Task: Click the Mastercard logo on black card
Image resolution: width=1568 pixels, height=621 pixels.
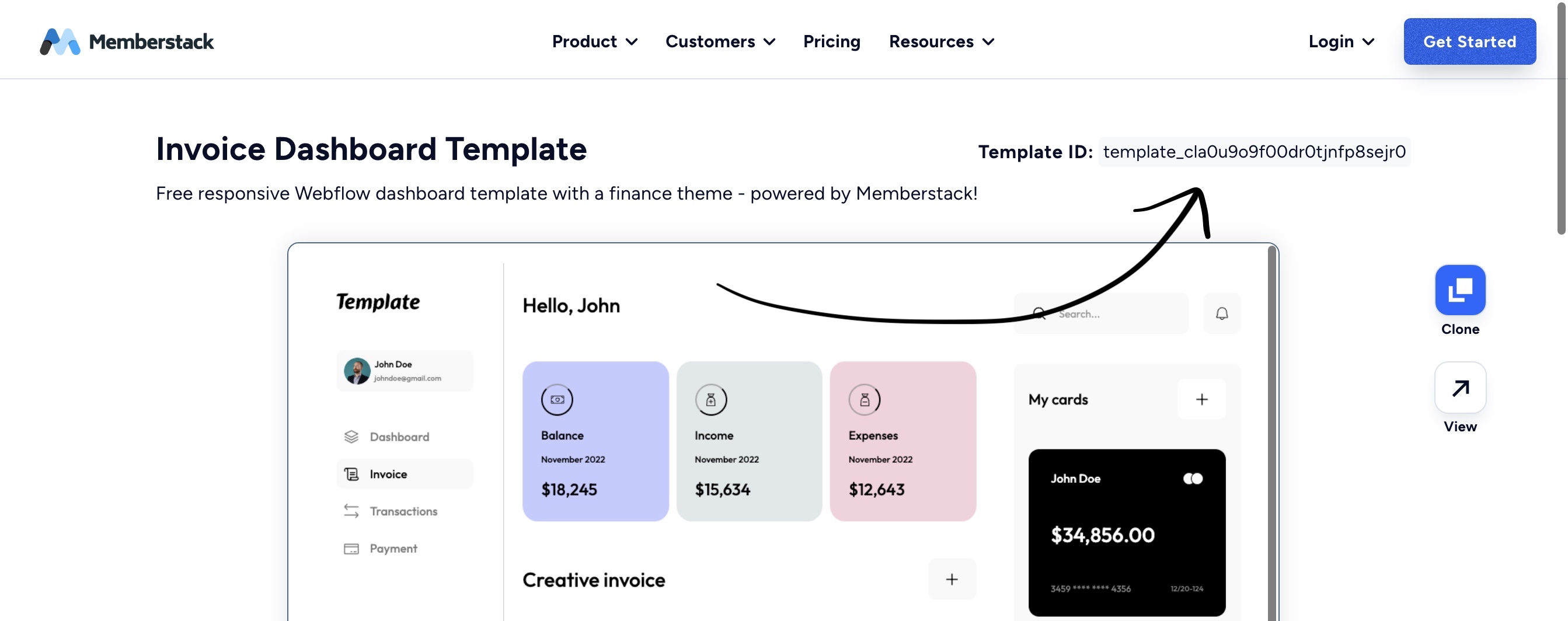Action: [1193, 479]
